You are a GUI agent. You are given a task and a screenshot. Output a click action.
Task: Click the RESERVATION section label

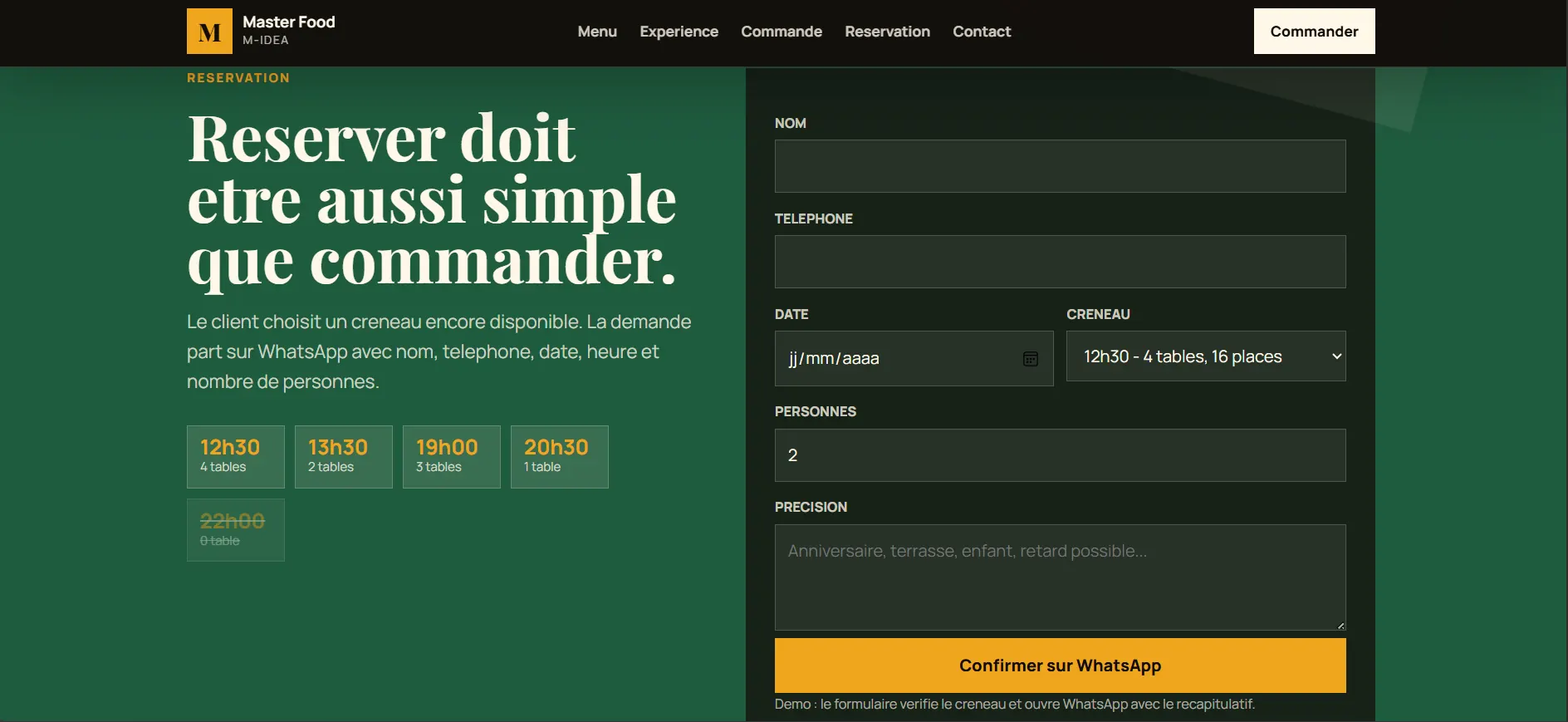238,78
